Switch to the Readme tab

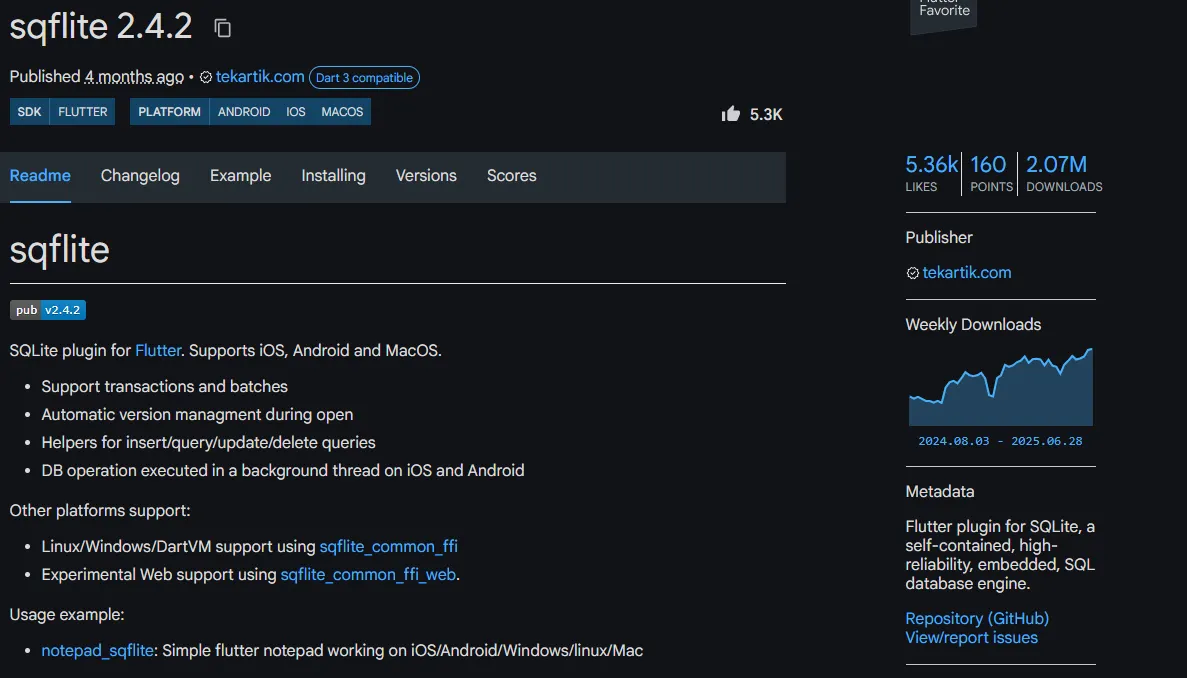point(40,176)
